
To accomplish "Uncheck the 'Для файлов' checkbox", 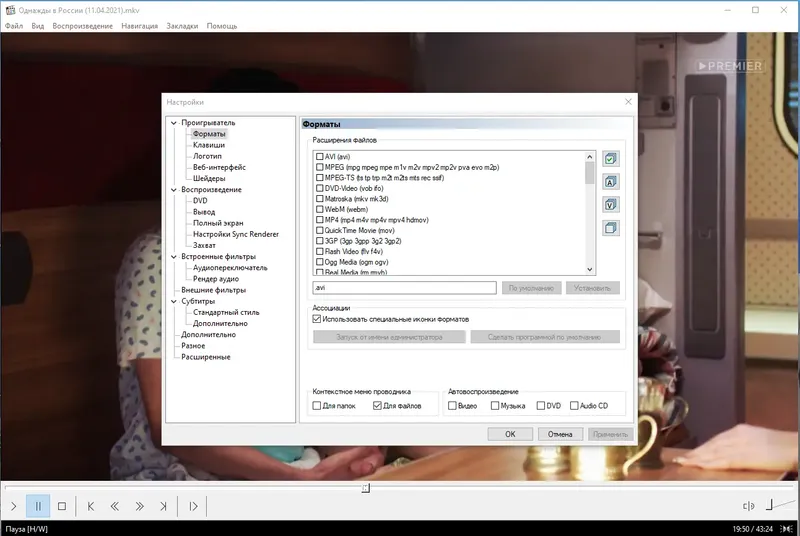I will click(x=377, y=405).
